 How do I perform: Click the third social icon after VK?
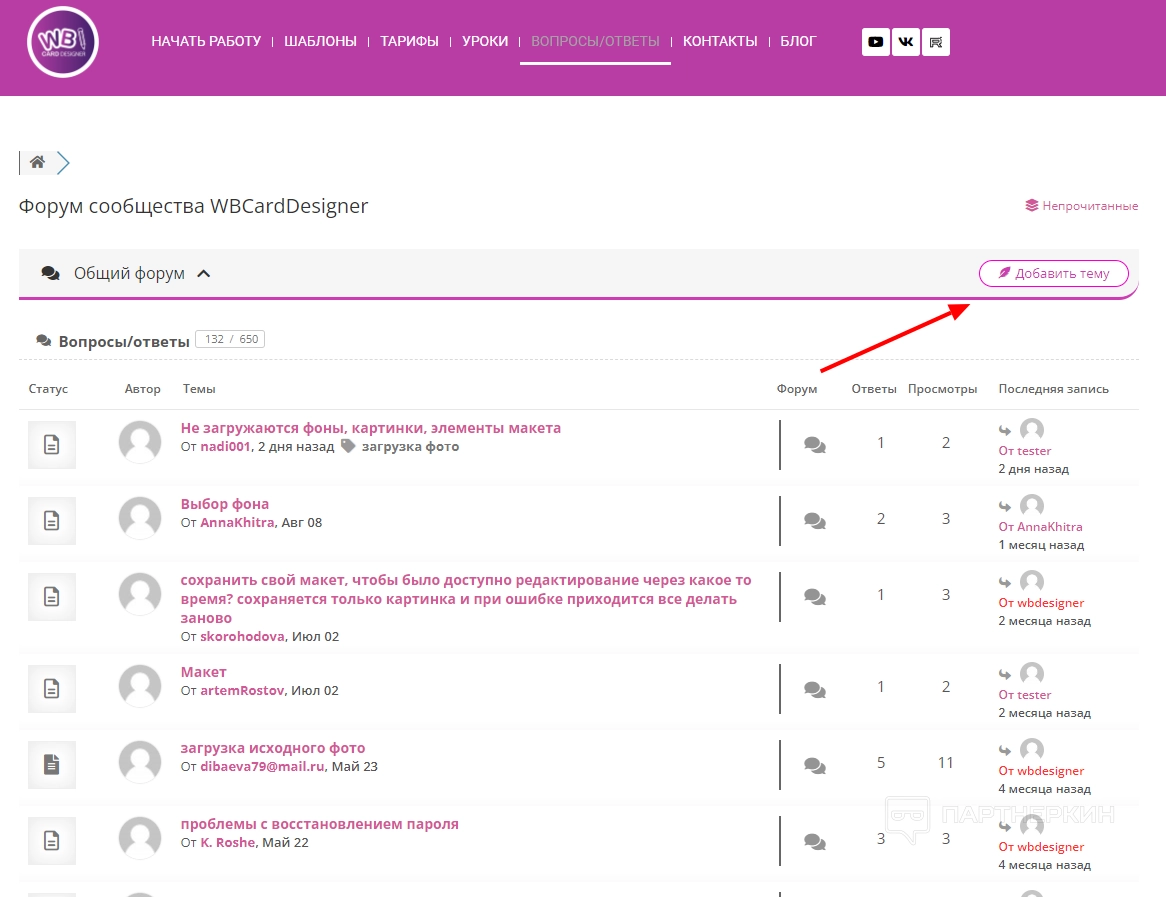tap(936, 42)
